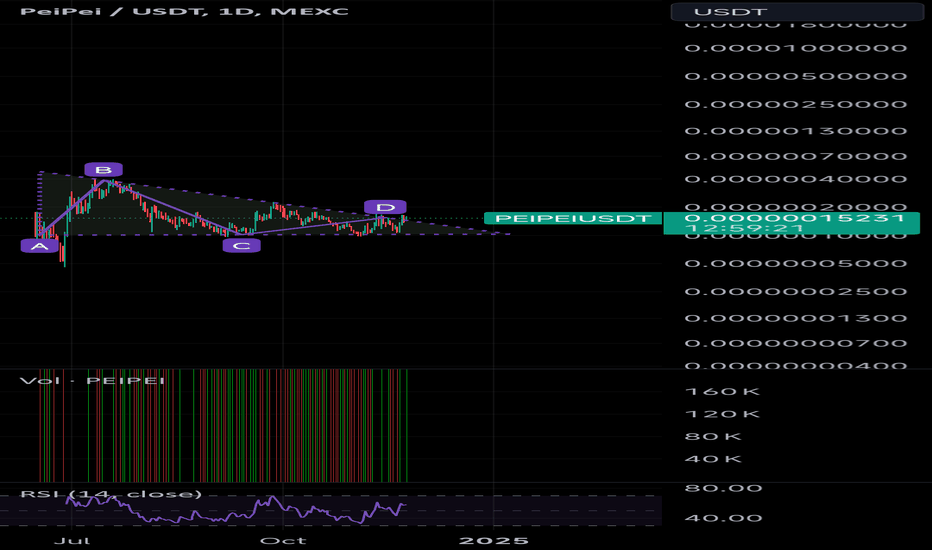Click the 40.00 RSI axis value
The image size is (932, 550).
coord(723,518)
